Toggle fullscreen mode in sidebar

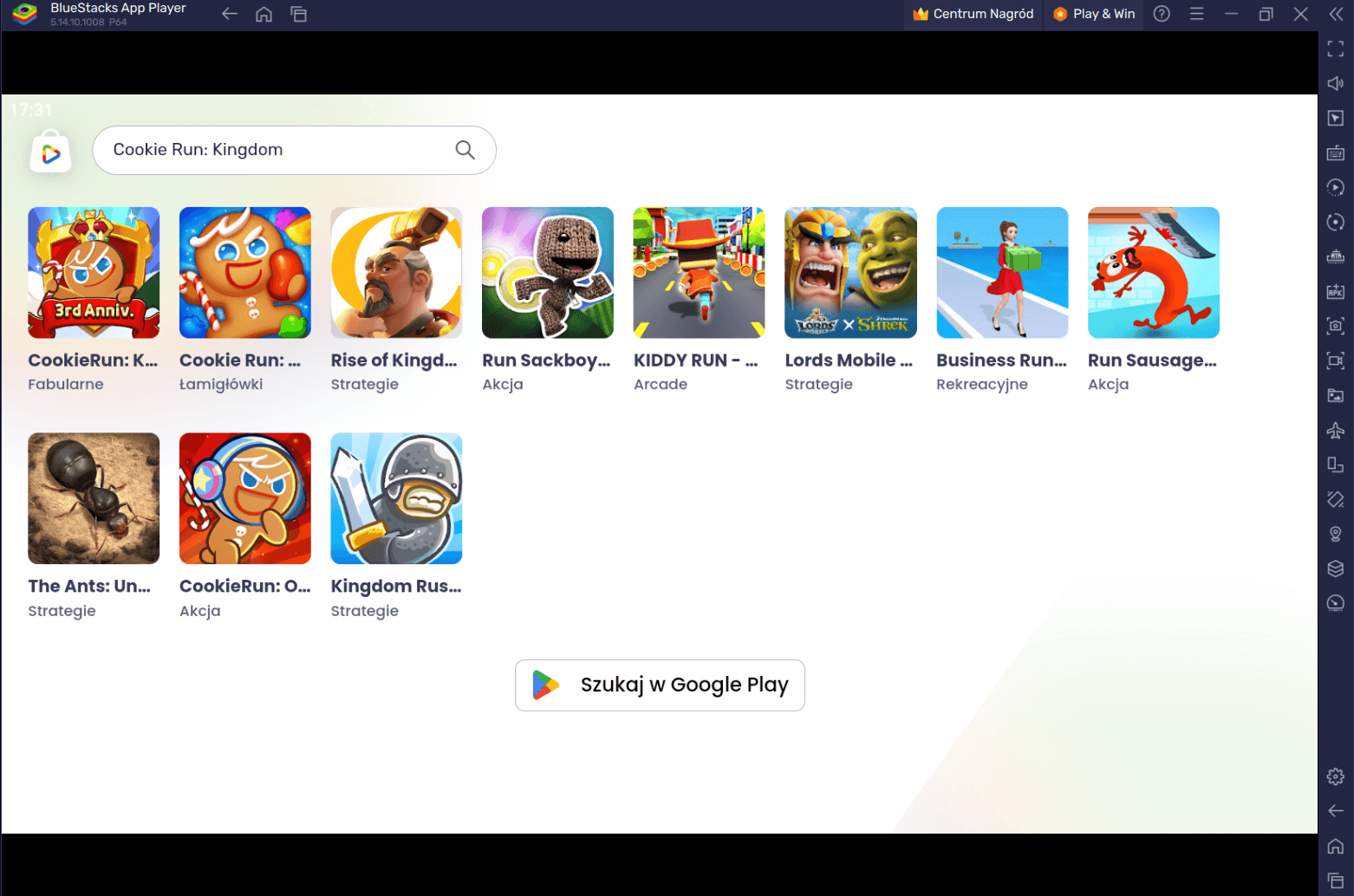(x=1336, y=49)
